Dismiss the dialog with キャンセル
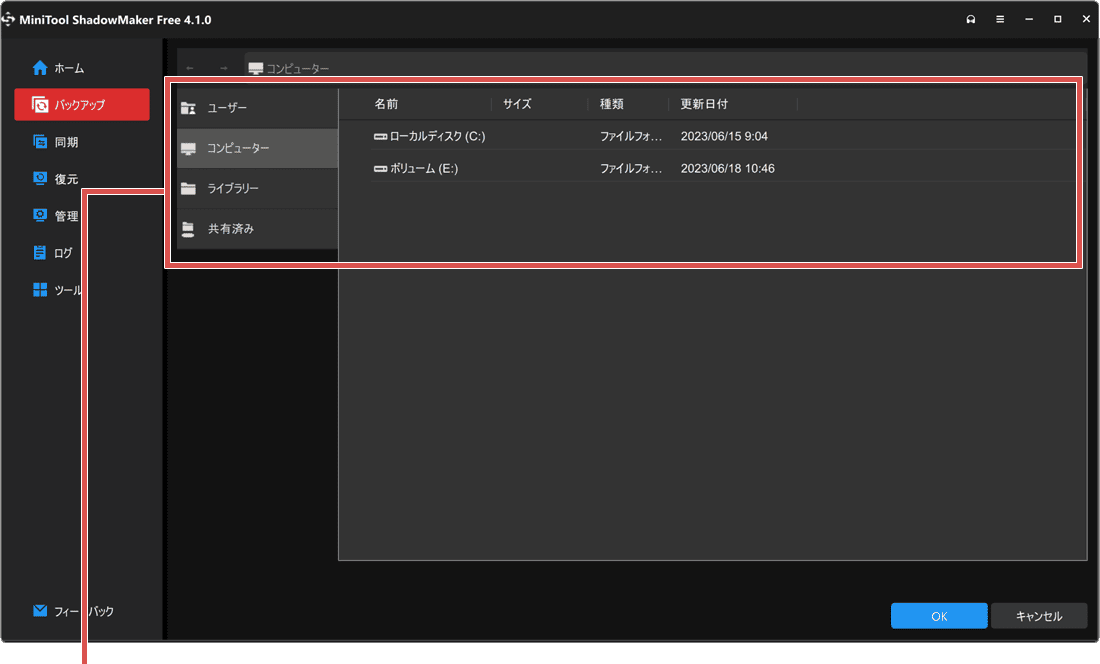 (x=1038, y=616)
